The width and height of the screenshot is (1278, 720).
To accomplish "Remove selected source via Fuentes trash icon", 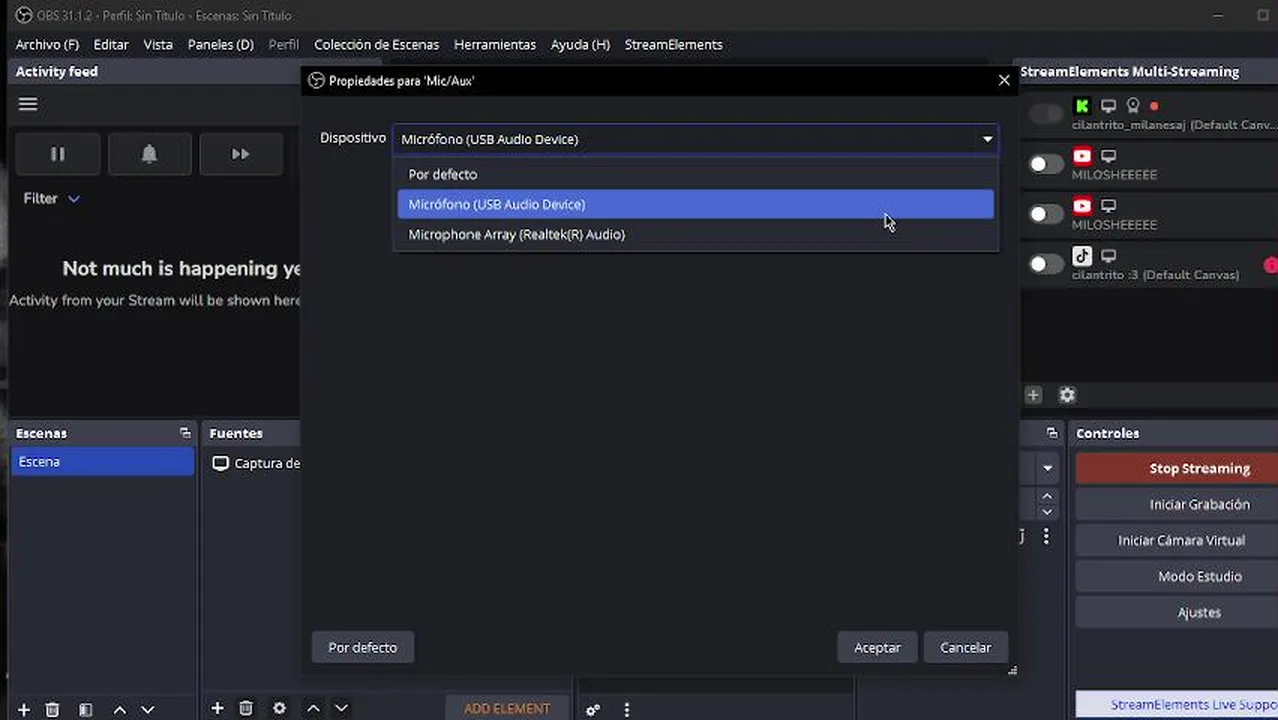I will point(246,708).
